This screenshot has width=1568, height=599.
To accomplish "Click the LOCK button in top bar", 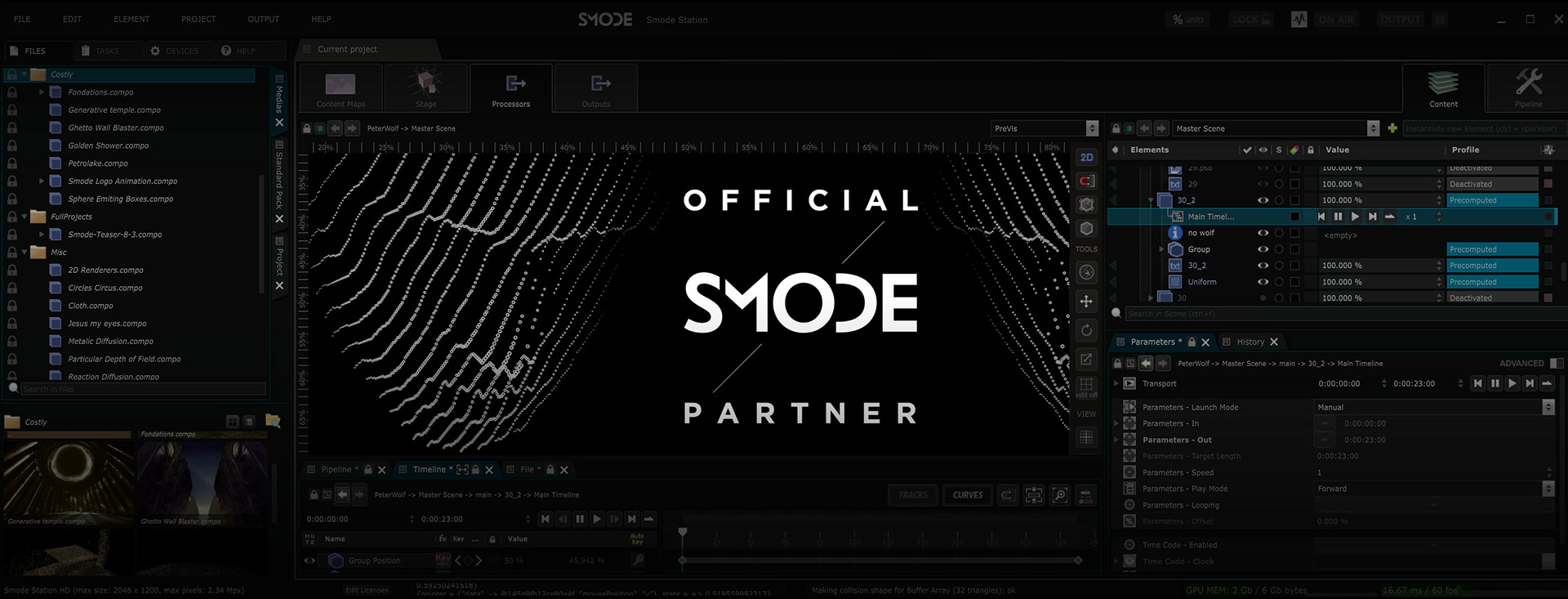I will [1250, 19].
